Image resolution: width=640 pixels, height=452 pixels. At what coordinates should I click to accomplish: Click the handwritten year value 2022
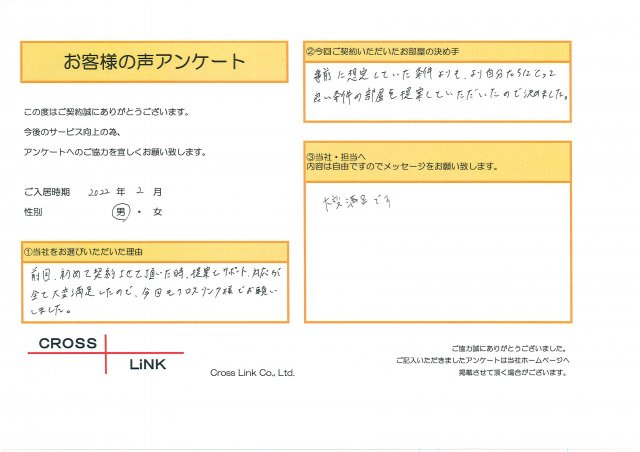click(x=102, y=190)
